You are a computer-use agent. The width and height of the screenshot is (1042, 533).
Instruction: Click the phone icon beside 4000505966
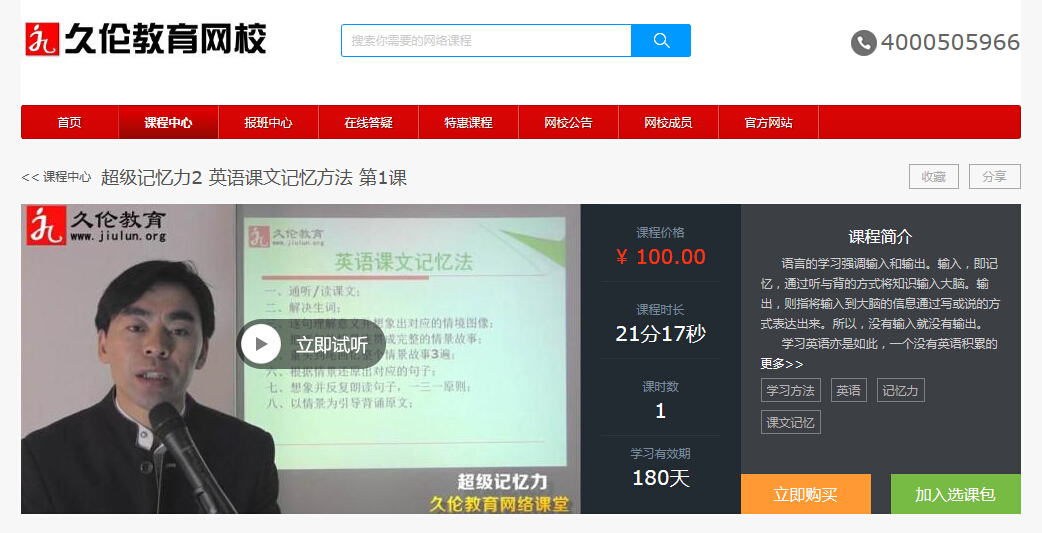coord(863,43)
